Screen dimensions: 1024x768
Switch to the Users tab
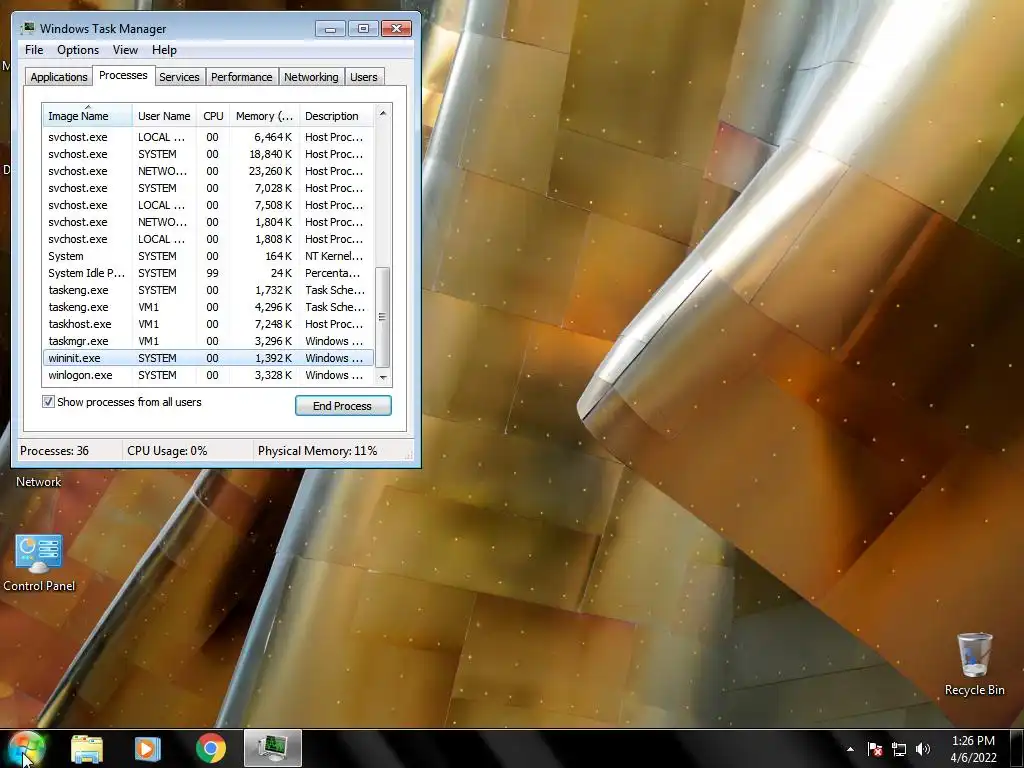pos(364,77)
